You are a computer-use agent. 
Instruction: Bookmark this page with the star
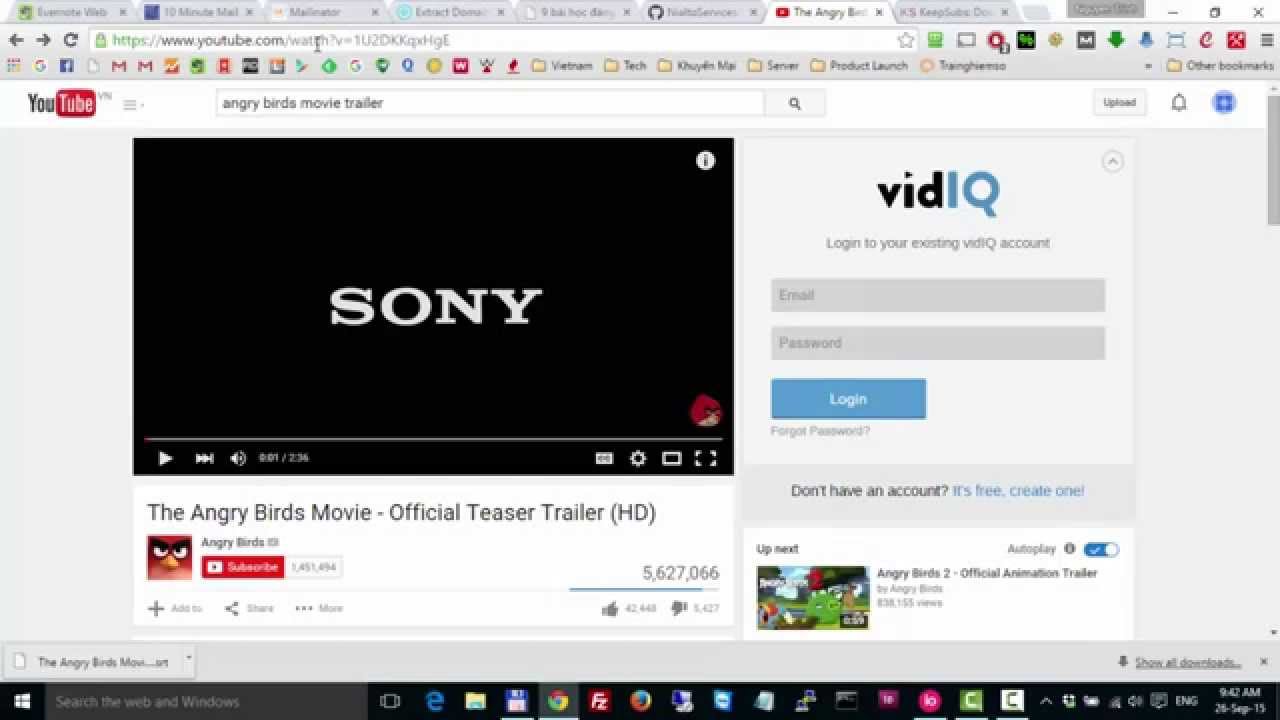tap(906, 40)
